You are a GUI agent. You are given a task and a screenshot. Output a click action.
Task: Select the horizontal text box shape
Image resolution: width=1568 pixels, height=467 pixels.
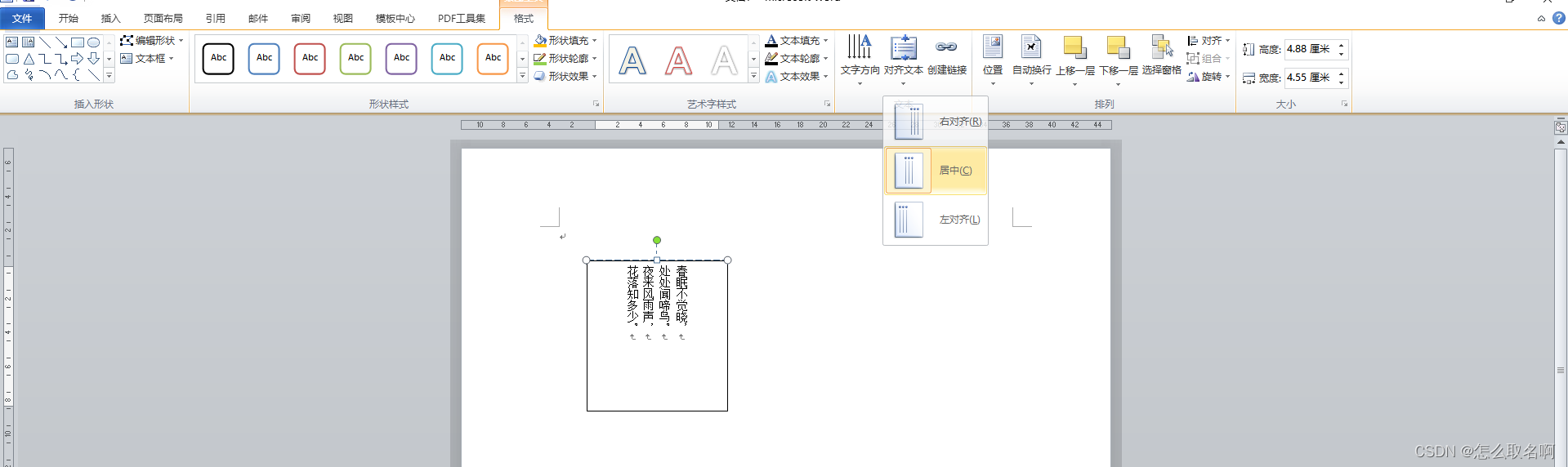[11, 42]
